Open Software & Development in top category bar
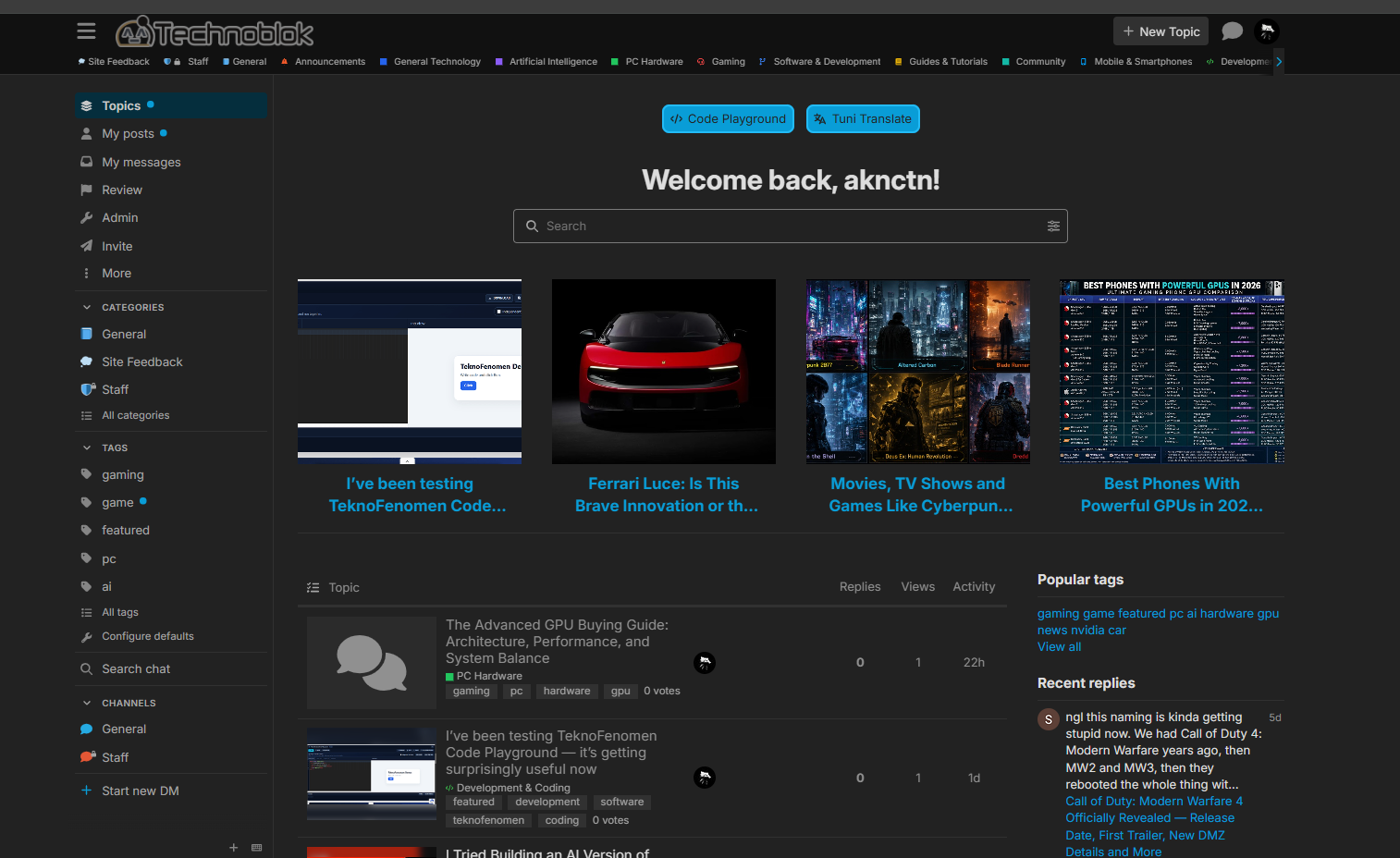Screen dimensions: 1400x858 click(820, 62)
